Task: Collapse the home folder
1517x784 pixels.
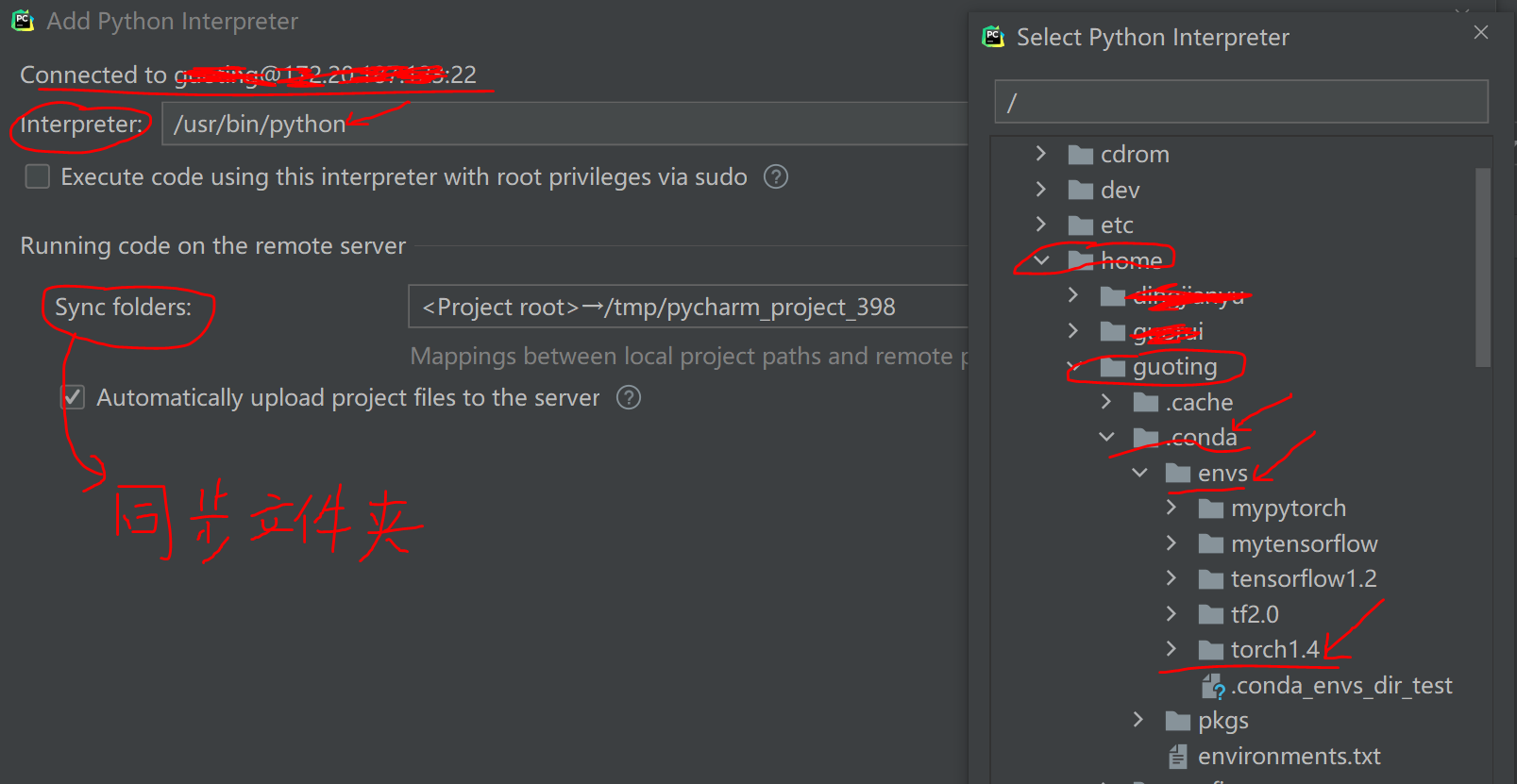Action: (x=1041, y=259)
